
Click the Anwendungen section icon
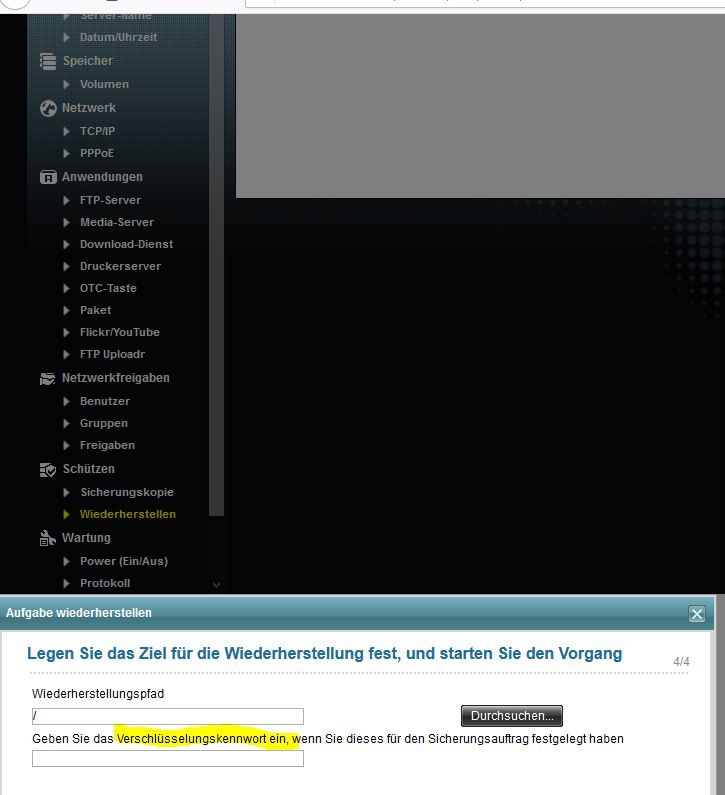pyautogui.click(x=48, y=177)
